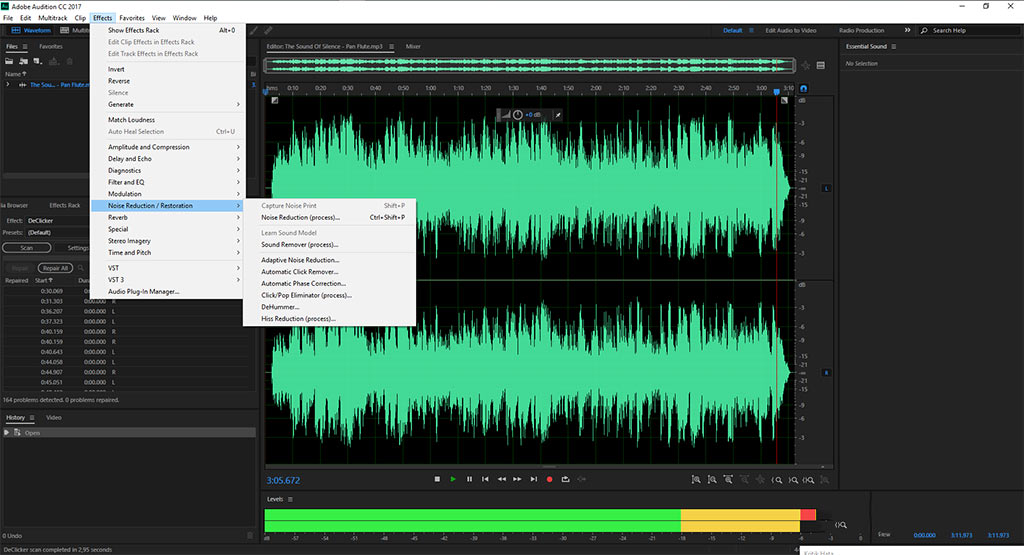Expand the Pan Flute file entry in Files
The height and width of the screenshot is (555, 1024).
click(x=8, y=85)
